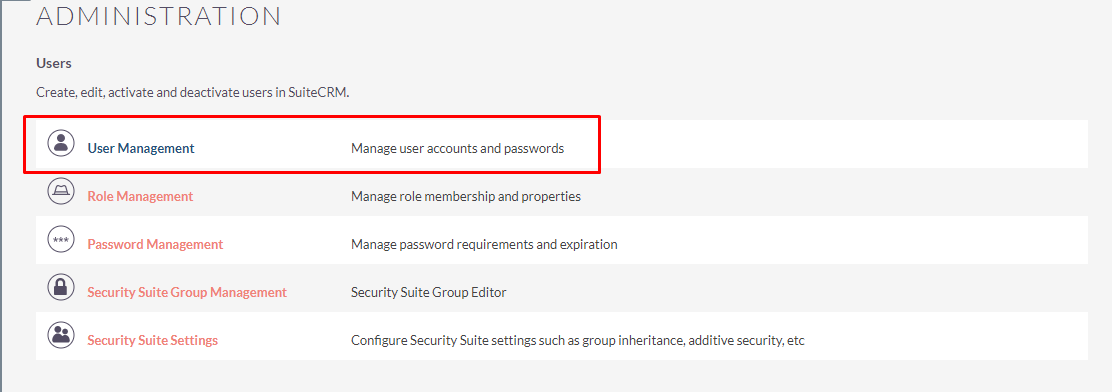1112x392 pixels.
Task: Open Security Suite Settings link
Action: click(152, 340)
